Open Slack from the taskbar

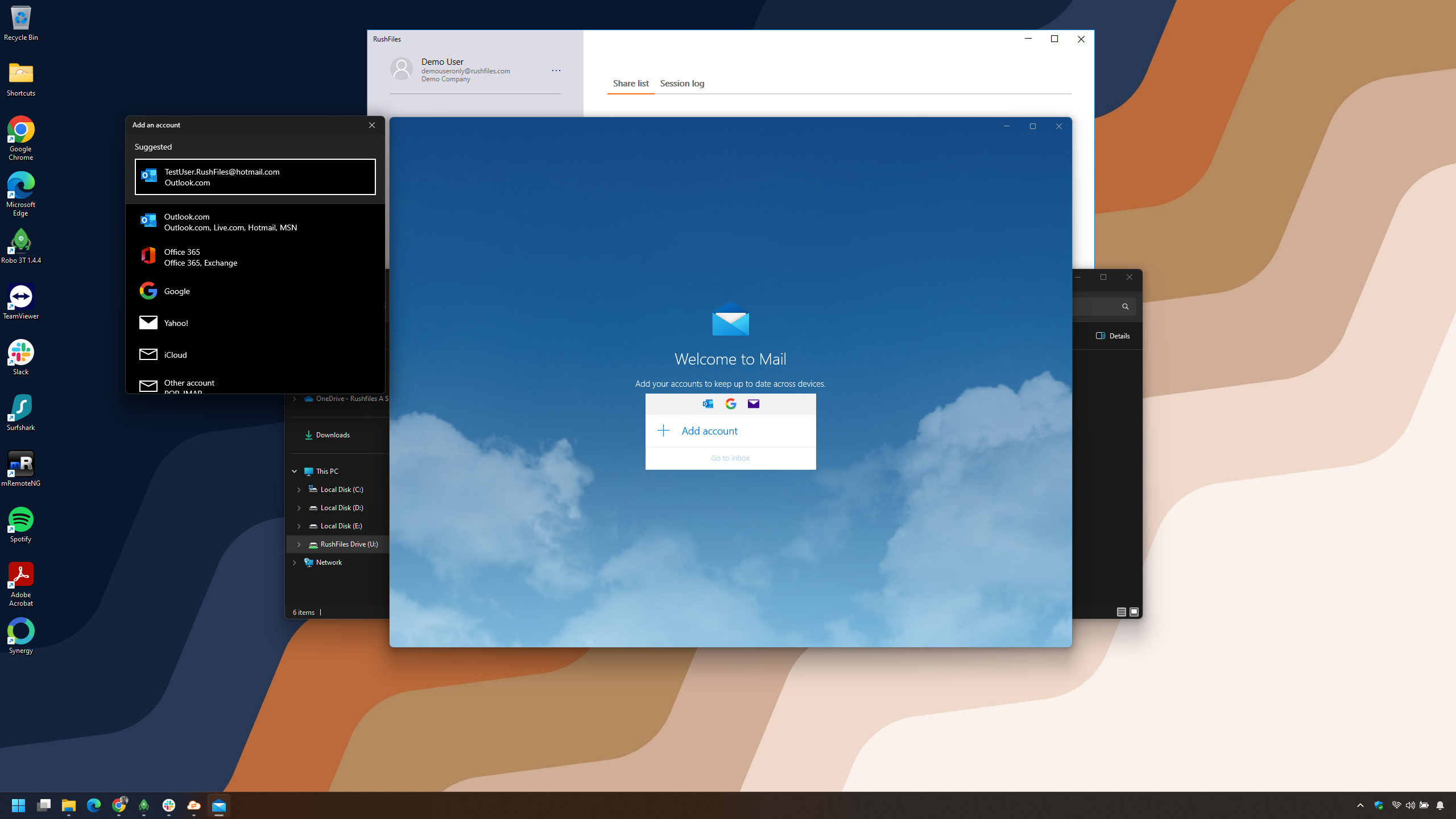(x=169, y=805)
